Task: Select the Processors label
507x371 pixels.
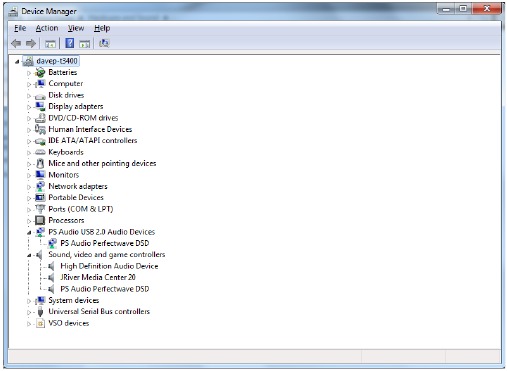Action: tap(66, 220)
